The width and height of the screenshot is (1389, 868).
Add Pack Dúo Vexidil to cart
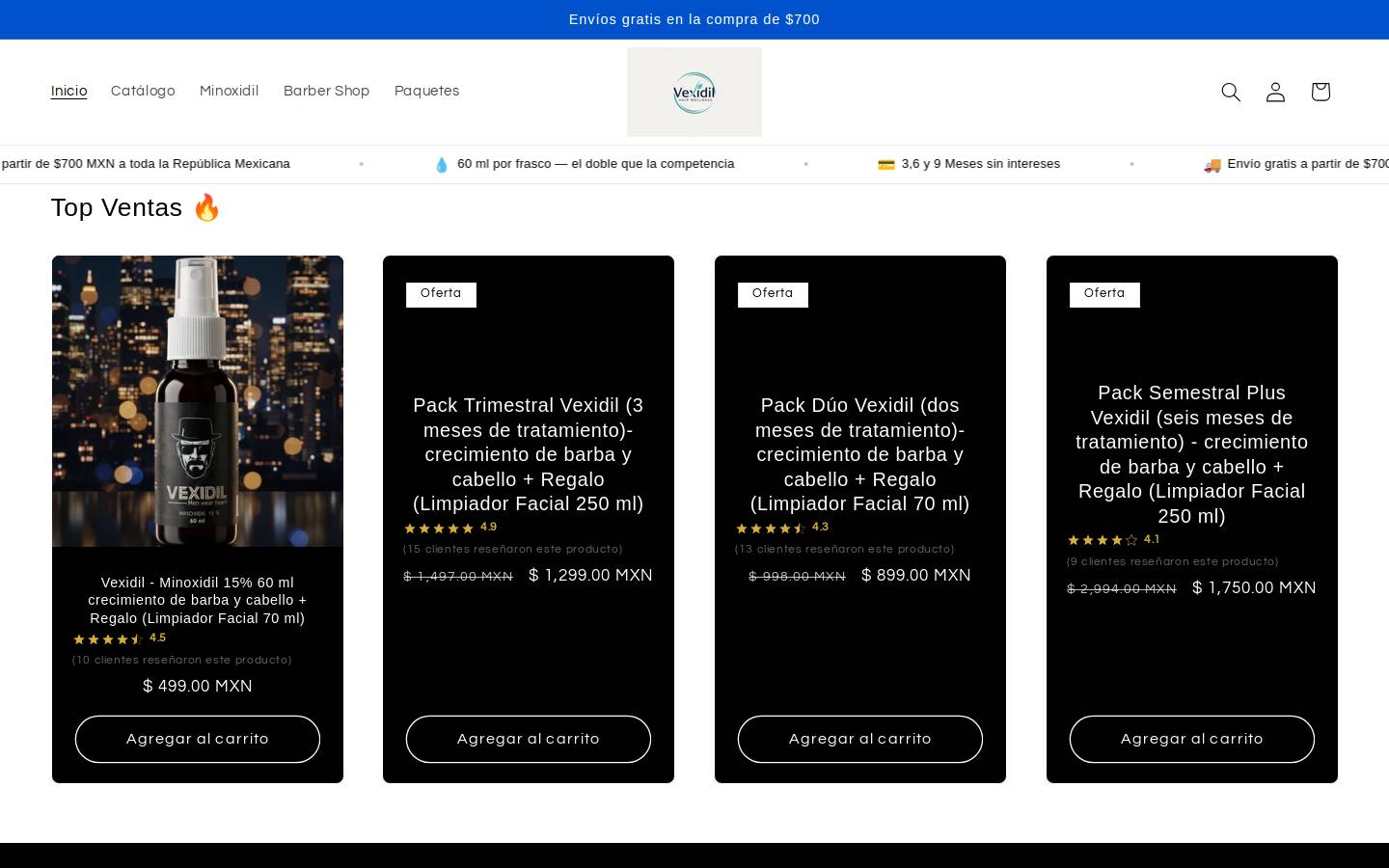tap(860, 739)
